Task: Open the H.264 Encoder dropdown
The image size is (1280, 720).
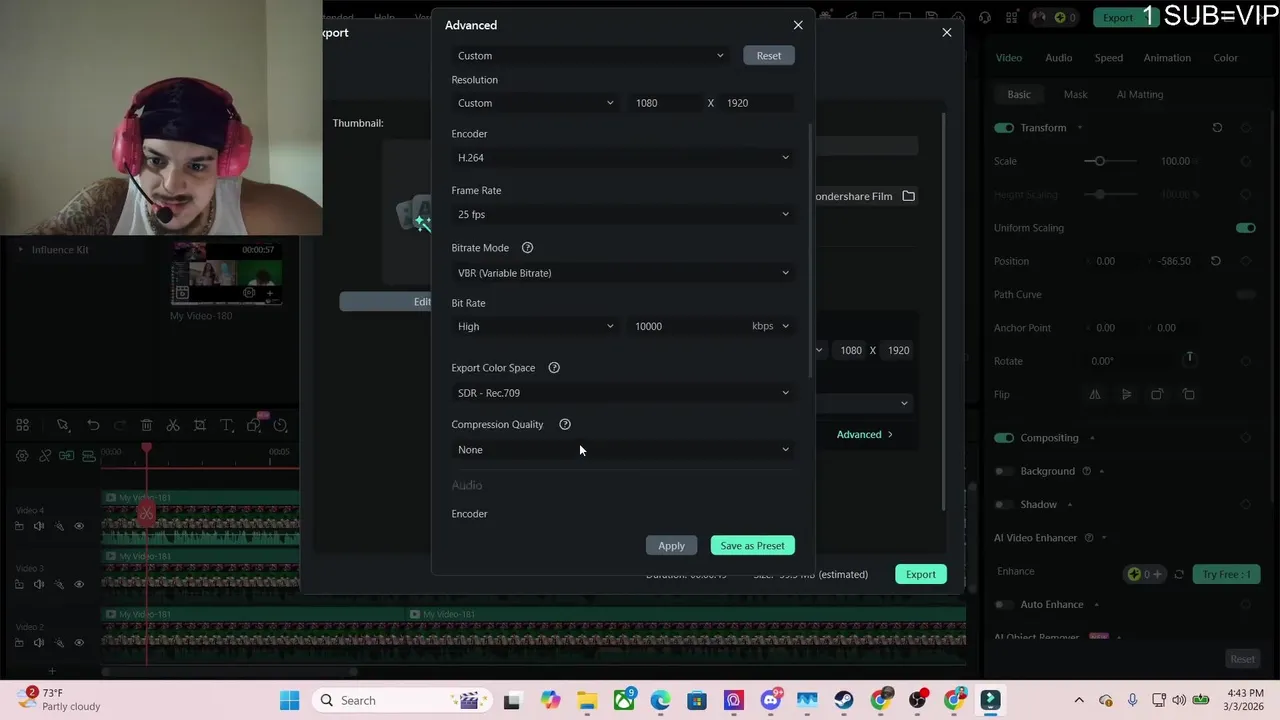Action: [622, 158]
